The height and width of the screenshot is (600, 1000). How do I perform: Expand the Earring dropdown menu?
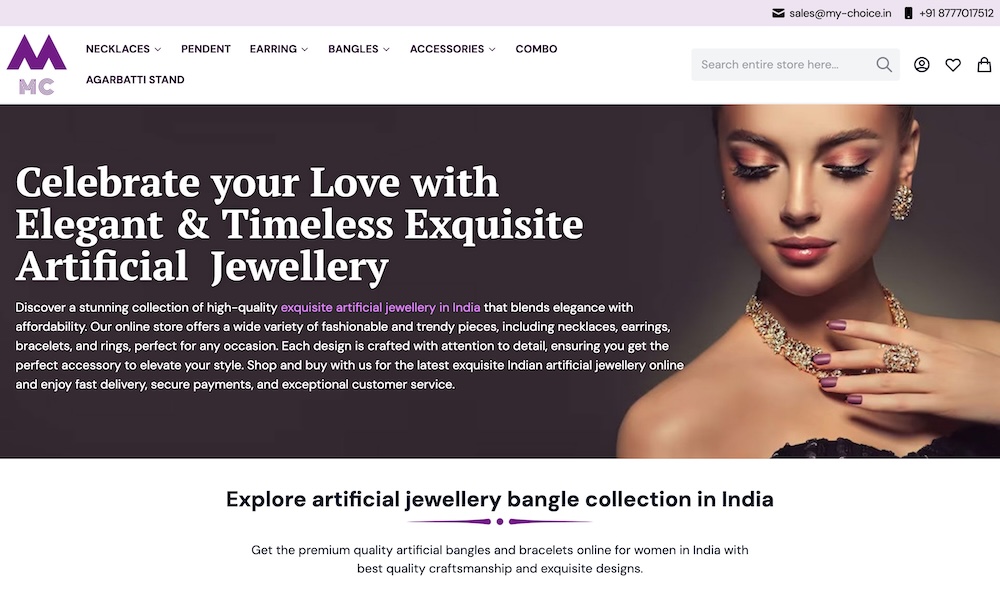click(x=279, y=49)
